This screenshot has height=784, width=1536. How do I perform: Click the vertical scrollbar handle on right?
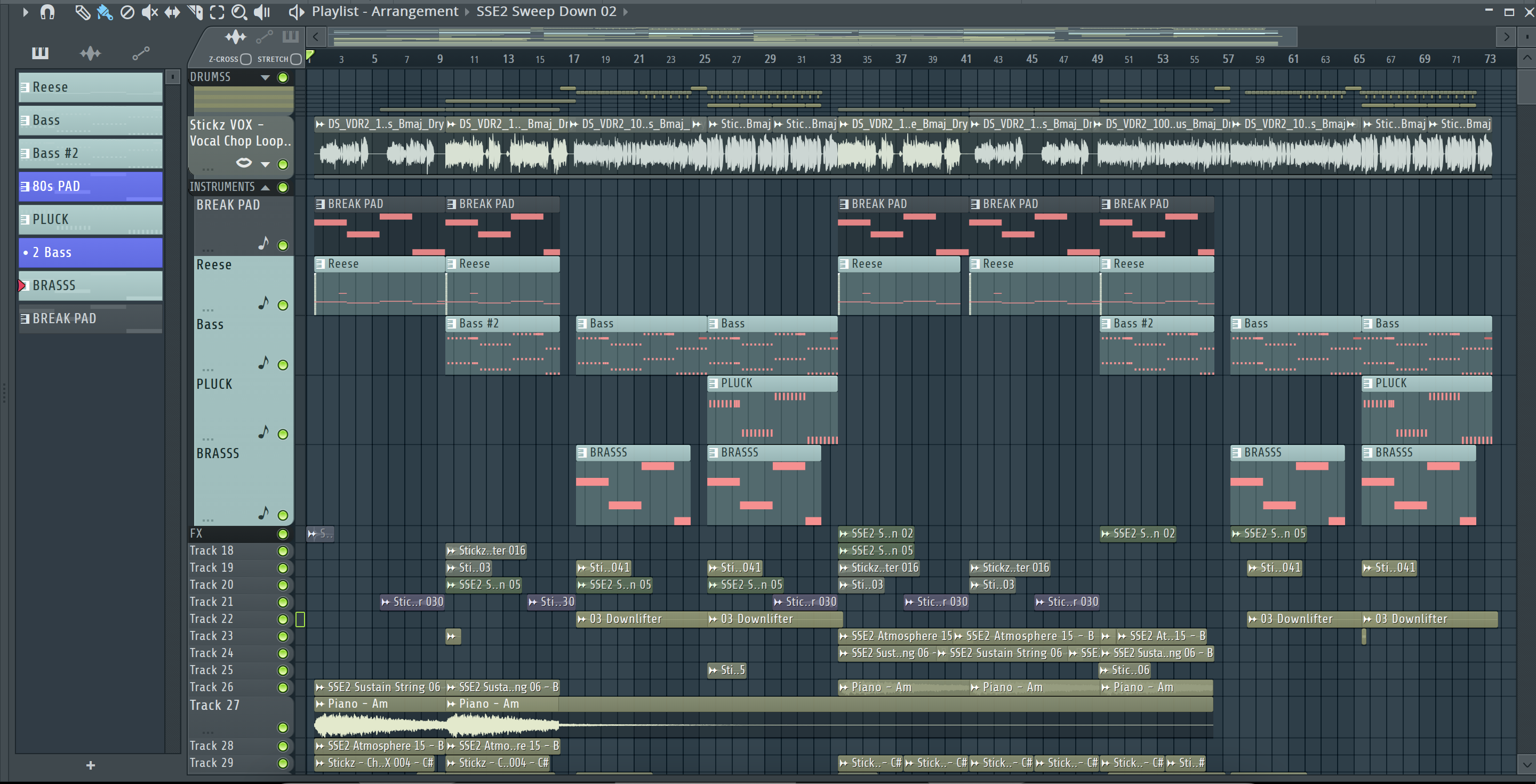pos(1526,87)
